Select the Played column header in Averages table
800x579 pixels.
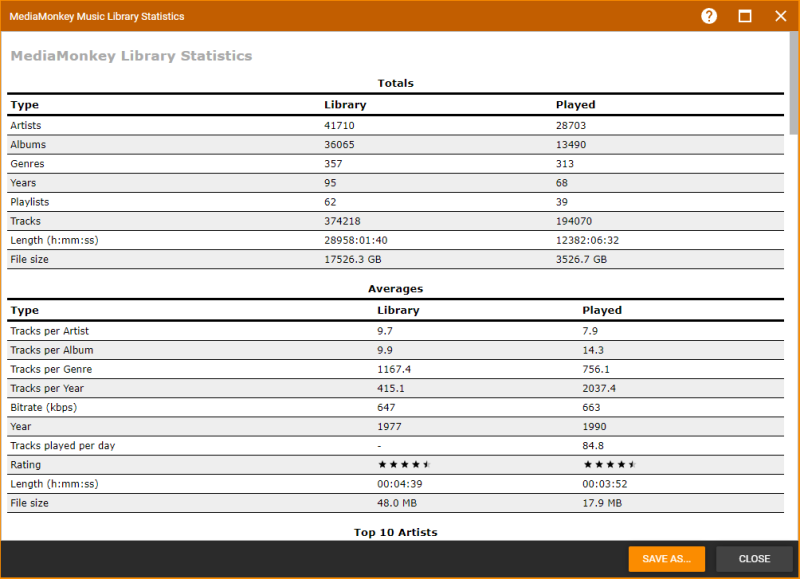(602, 311)
